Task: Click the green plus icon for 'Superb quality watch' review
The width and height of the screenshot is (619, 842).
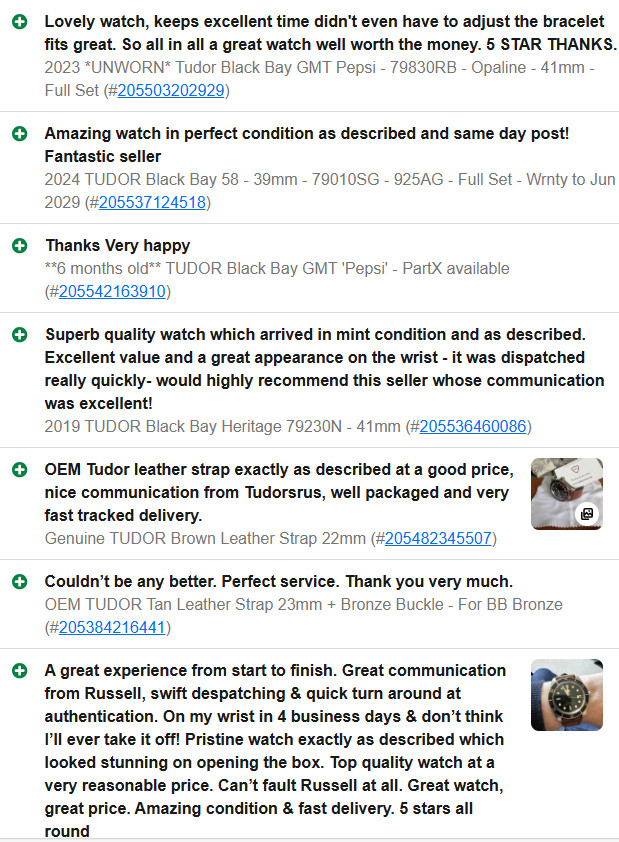Action: (x=20, y=335)
